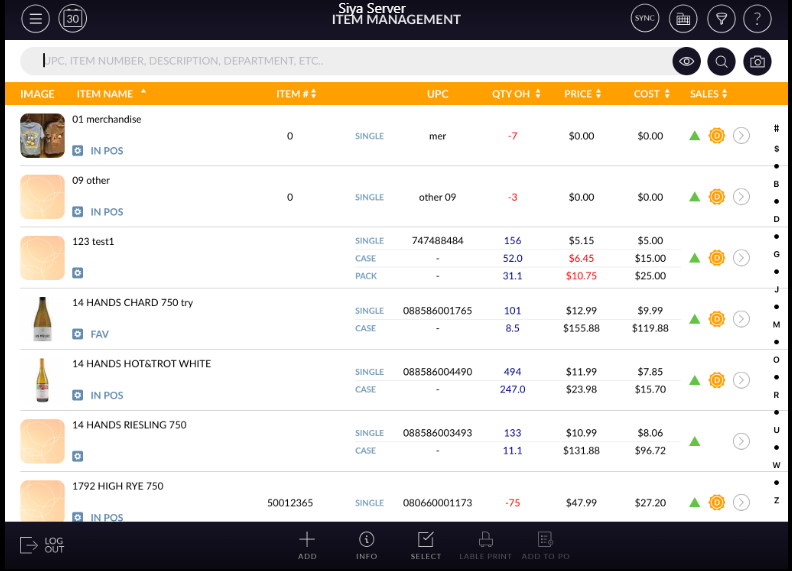Open the filter funnel icon

tap(721, 19)
